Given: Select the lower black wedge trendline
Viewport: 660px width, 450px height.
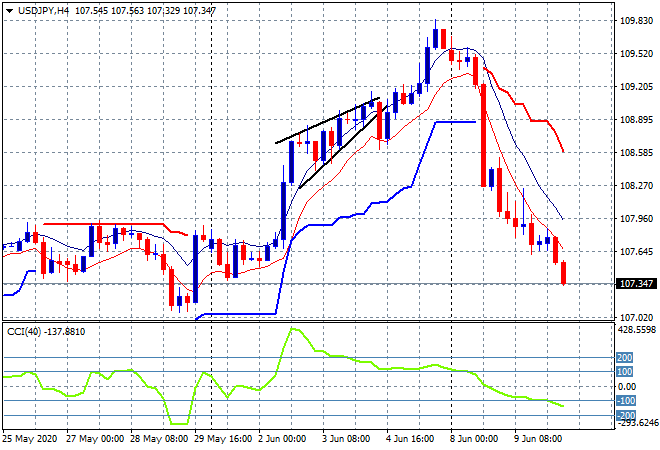Looking at the screenshot, I should pos(343,146).
